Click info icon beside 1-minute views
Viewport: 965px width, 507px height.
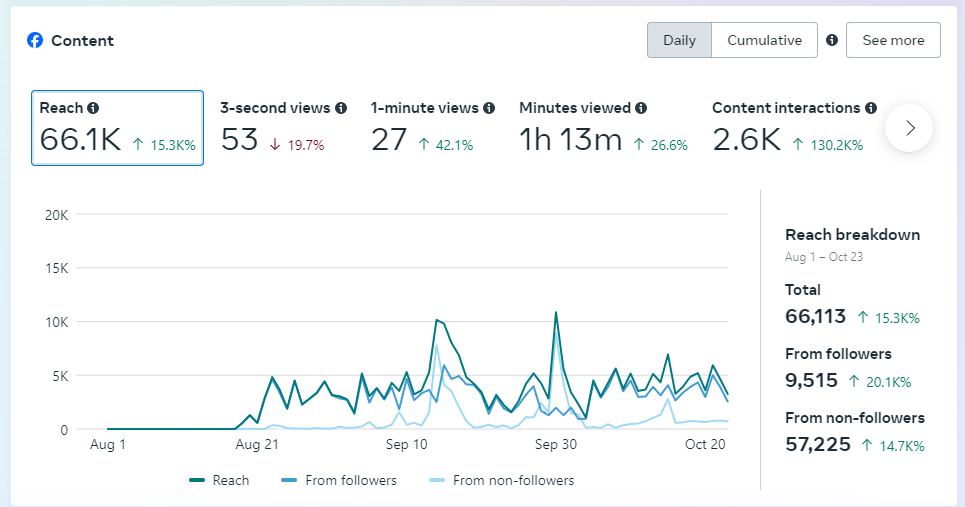click(x=489, y=108)
